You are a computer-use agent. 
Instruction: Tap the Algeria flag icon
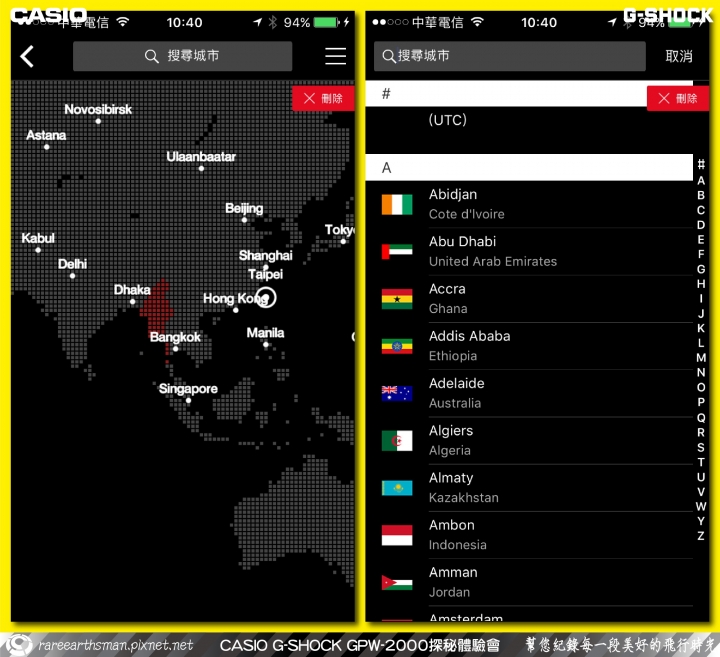397,441
